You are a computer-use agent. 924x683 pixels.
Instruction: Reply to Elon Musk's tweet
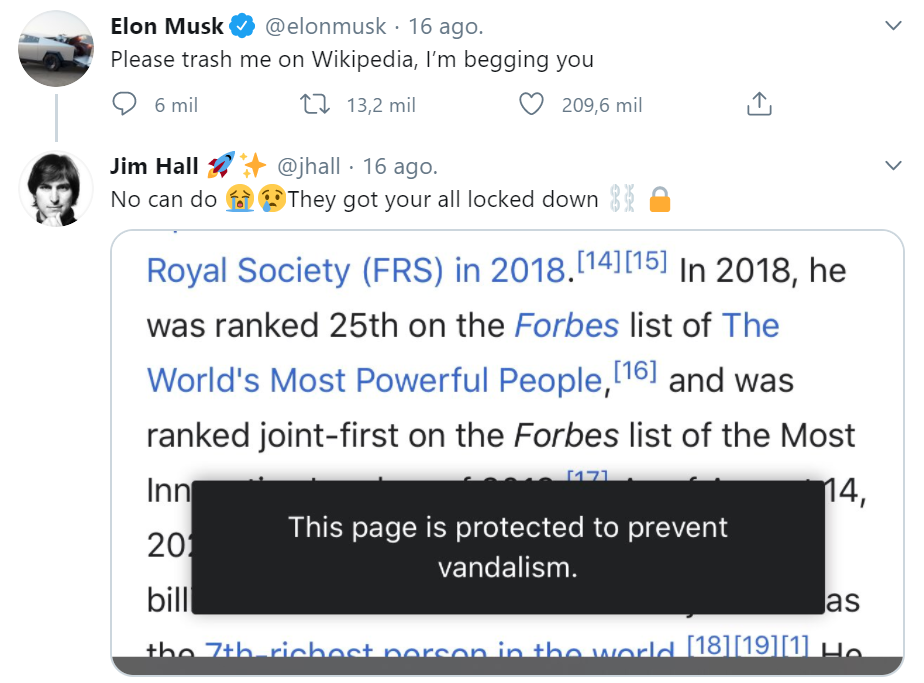(124, 104)
